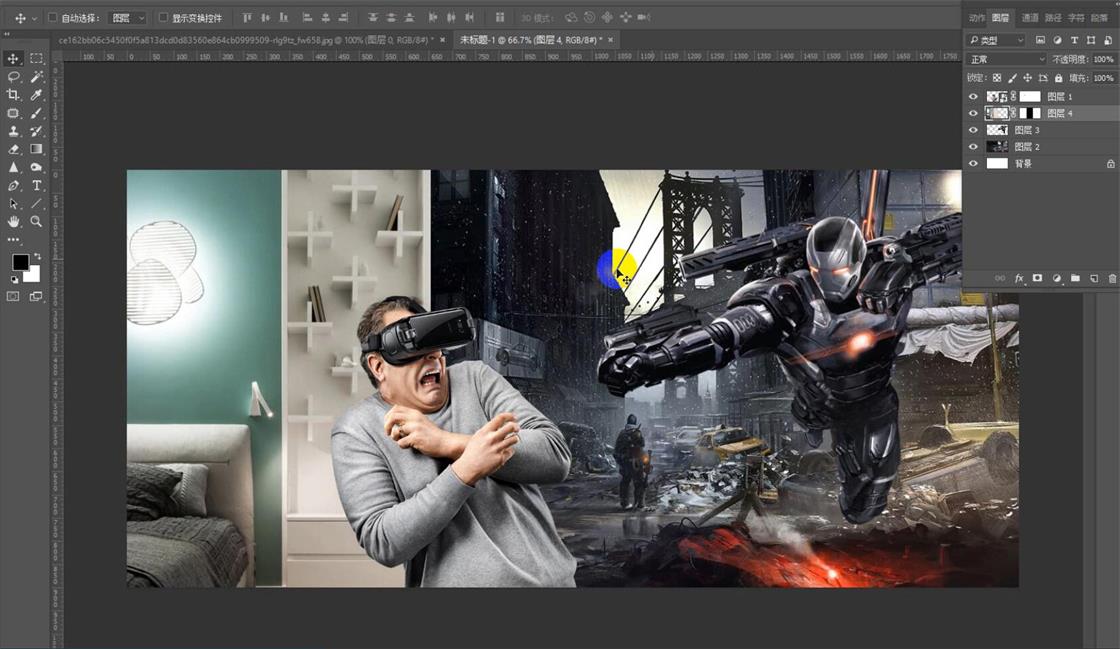Screen dimensions: 1120x649
Task: Select the Move tool
Action: click(x=11, y=56)
